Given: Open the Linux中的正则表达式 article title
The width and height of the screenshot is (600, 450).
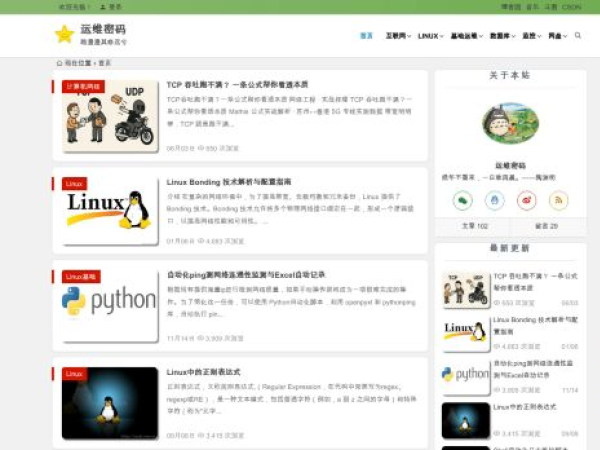Looking at the screenshot, I should pos(204,372).
